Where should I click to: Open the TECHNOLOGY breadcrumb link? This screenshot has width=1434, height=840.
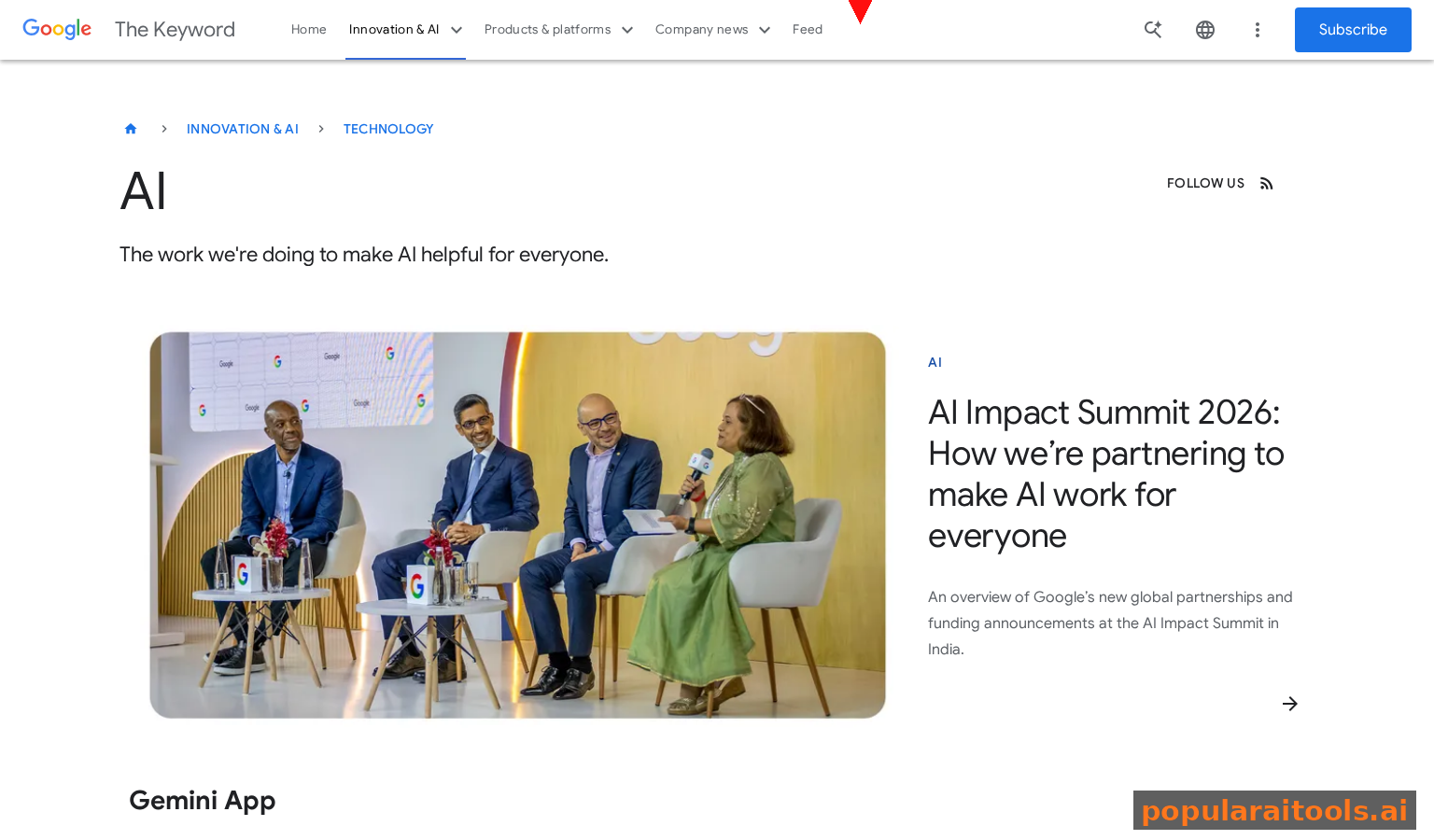click(x=388, y=129)
